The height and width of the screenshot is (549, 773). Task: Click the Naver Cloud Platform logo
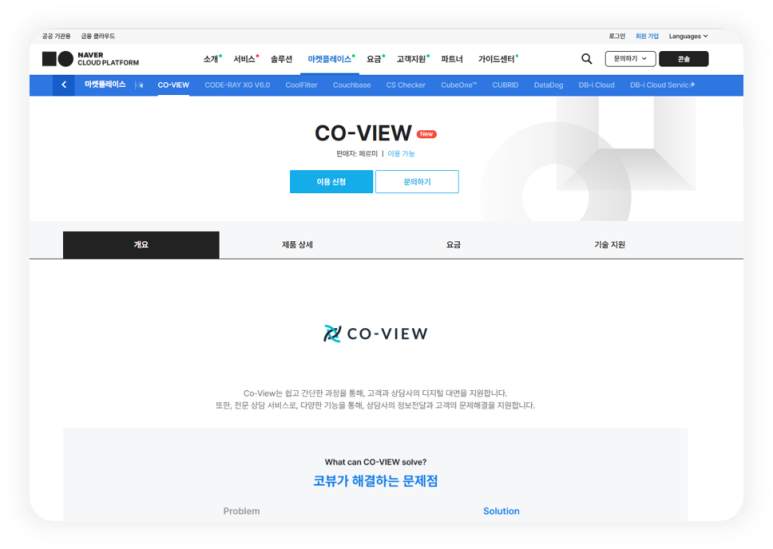pyautogui.click(x=91, y=59)
